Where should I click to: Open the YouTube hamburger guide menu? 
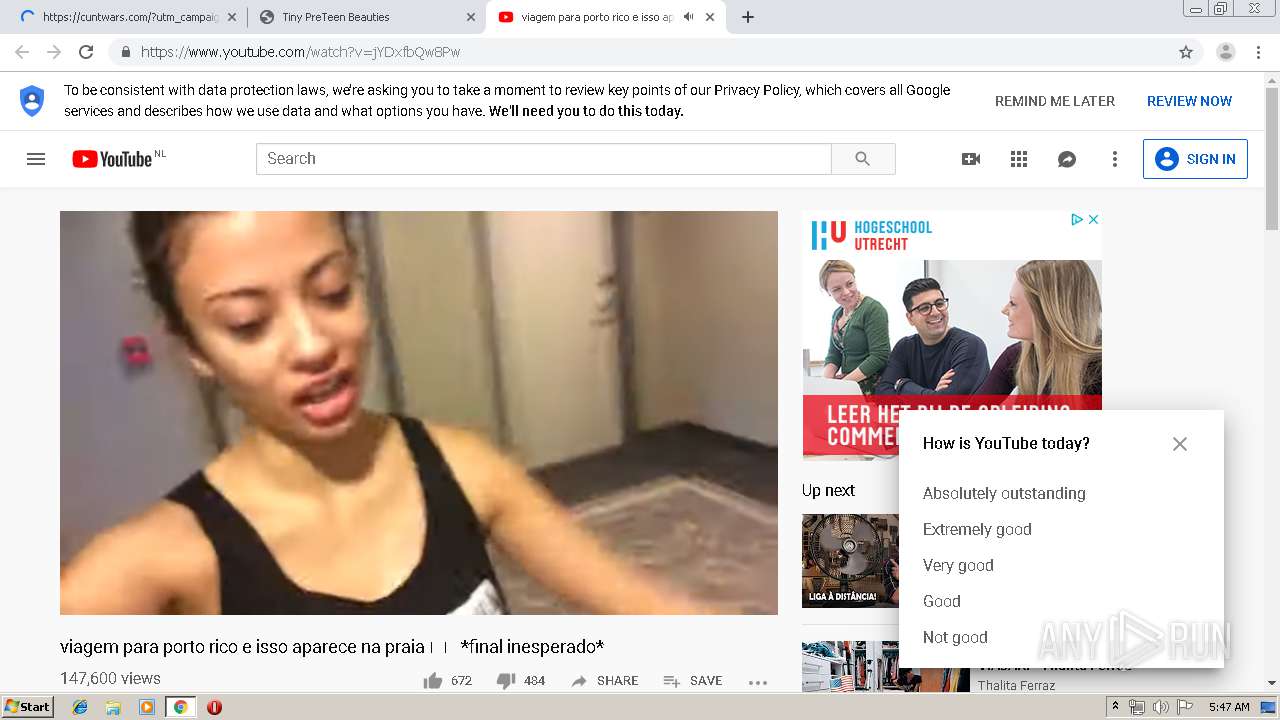36,159
